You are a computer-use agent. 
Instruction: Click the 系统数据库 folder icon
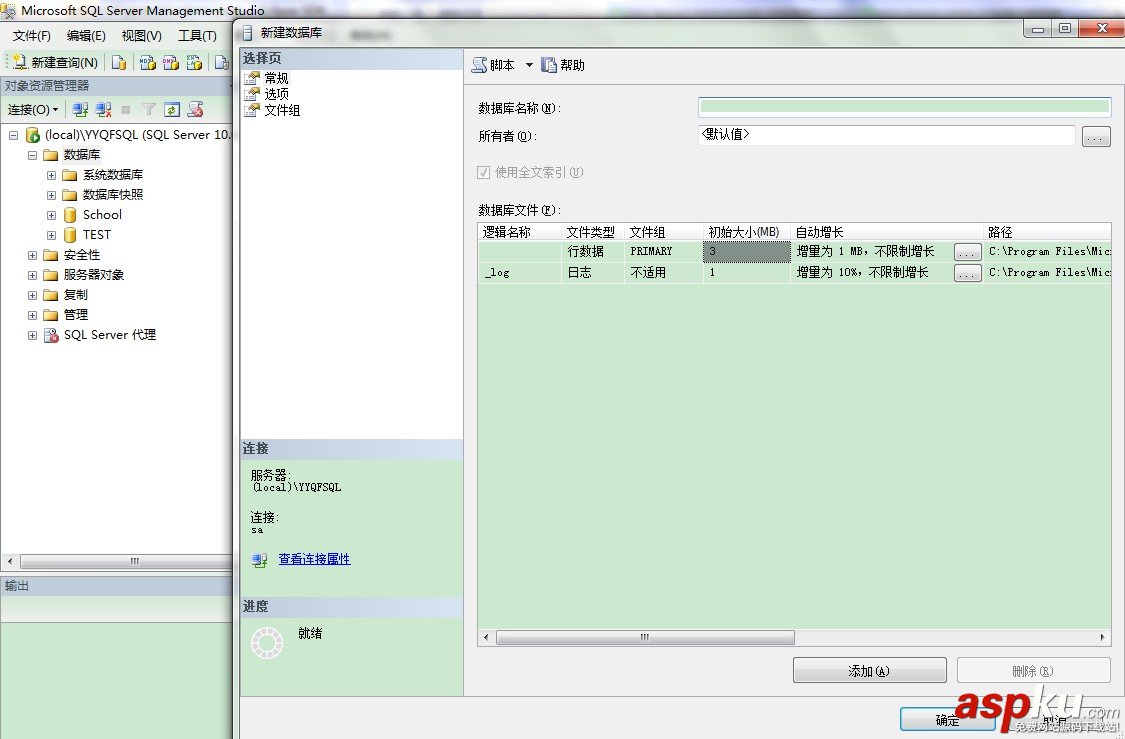[x=70, y=175]
